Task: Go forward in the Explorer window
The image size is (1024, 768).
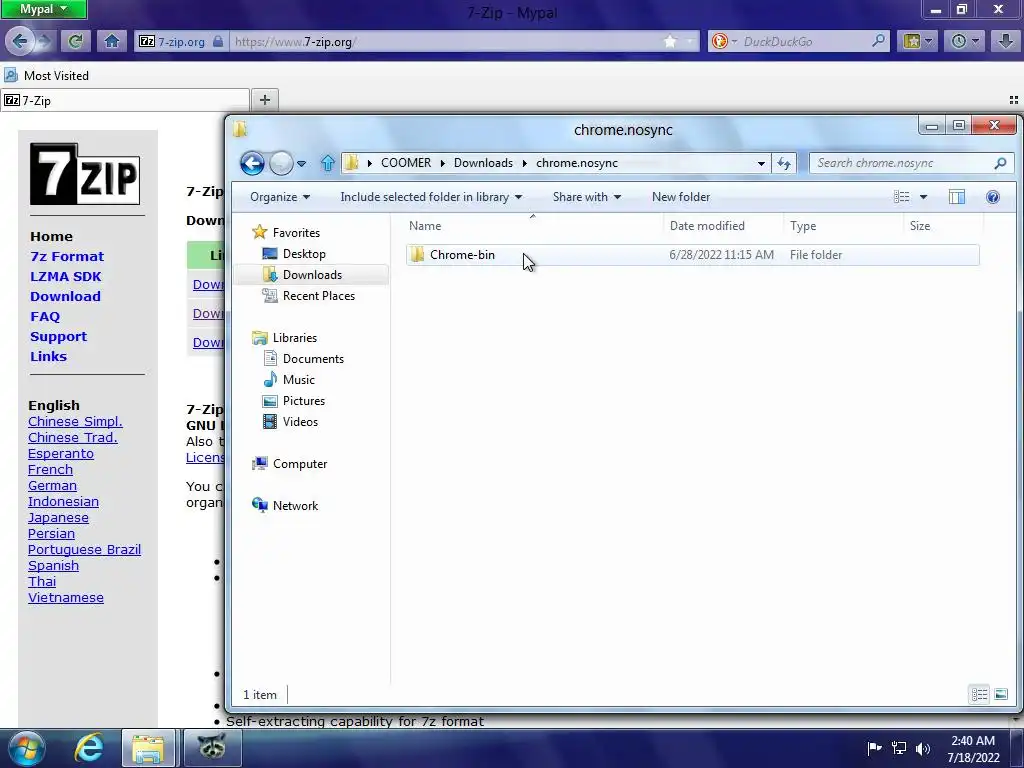Action: (x=281, y=163)
